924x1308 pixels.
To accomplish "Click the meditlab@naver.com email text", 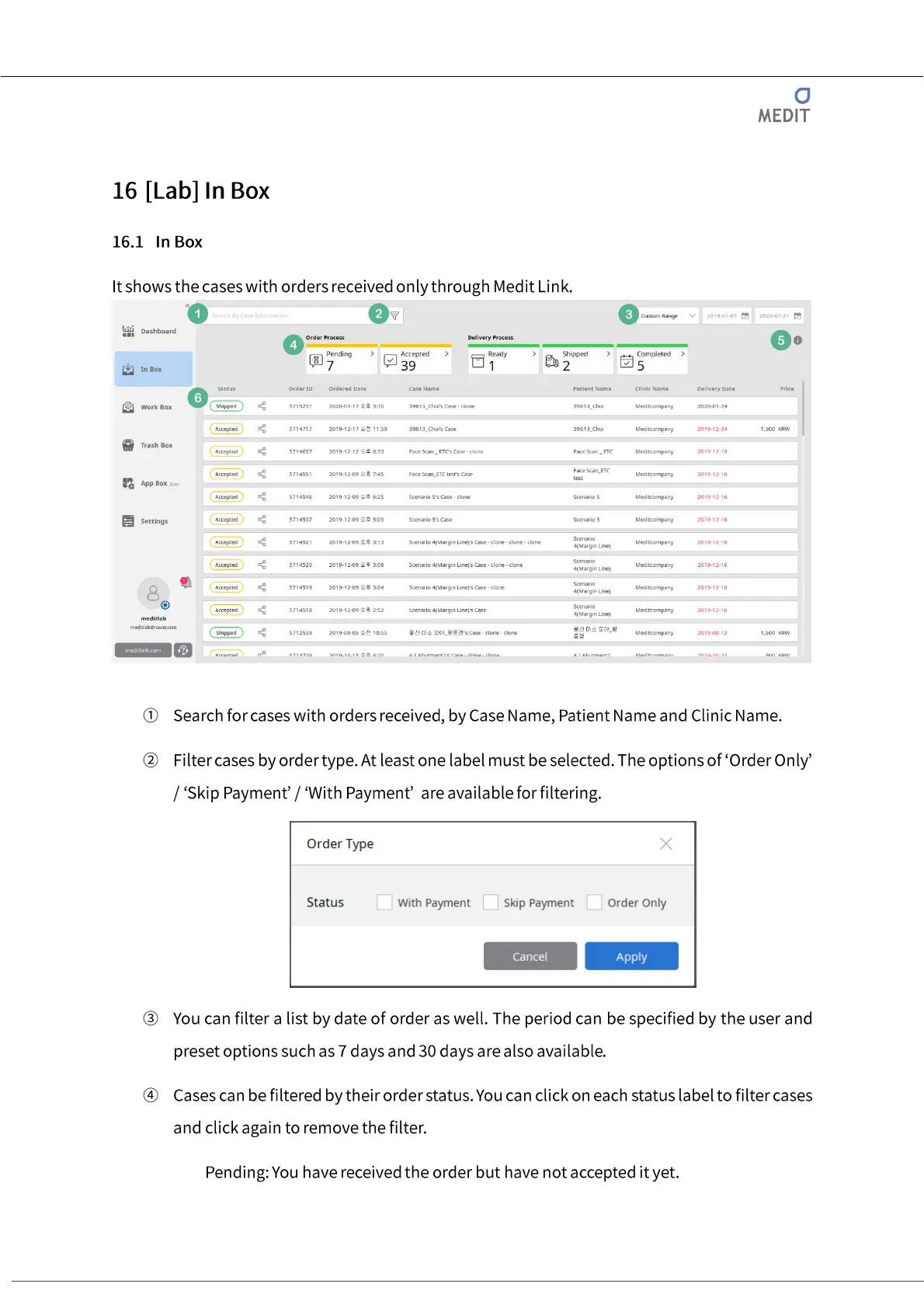I will click(x=153, y=628).
